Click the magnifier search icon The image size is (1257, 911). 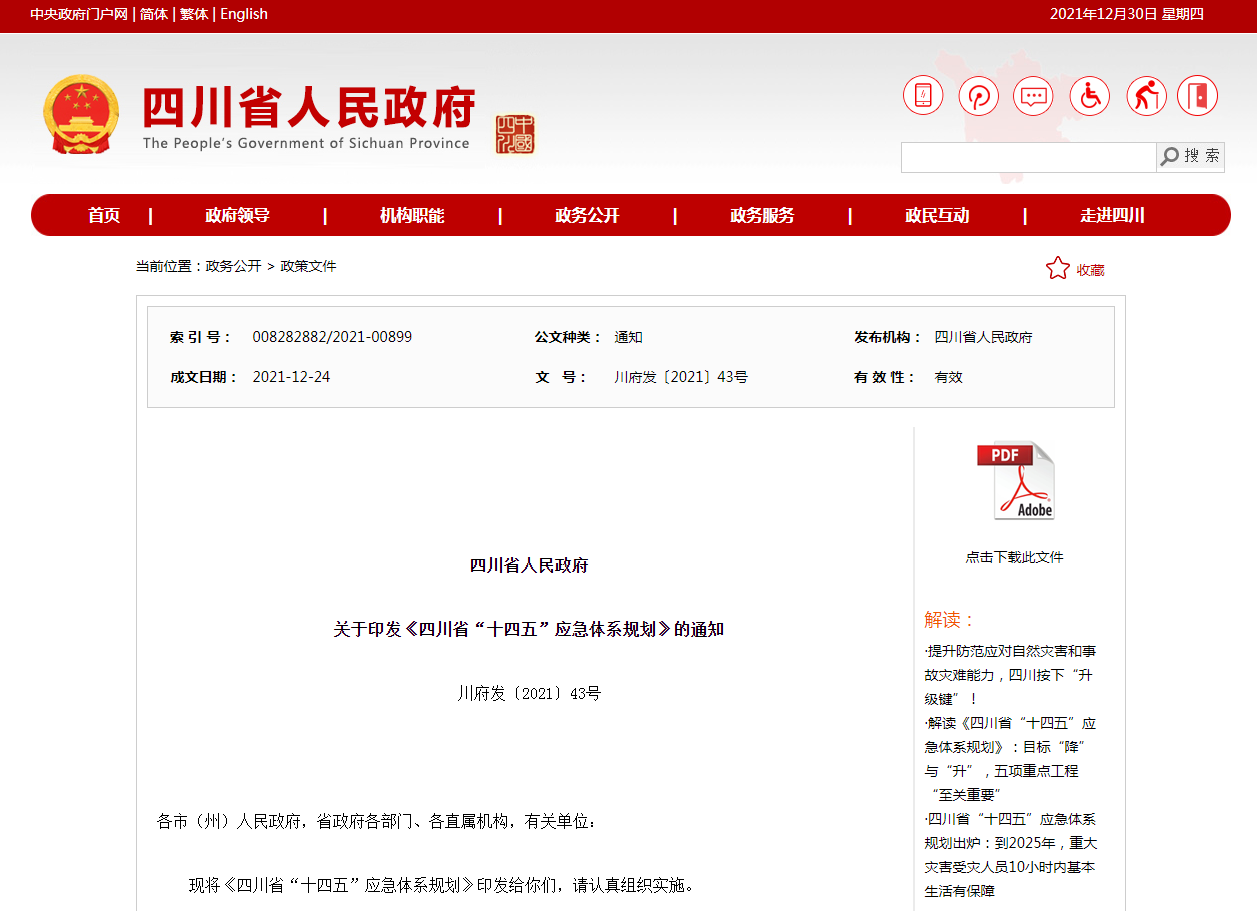pyautogui.click(x=1169, y=157)
